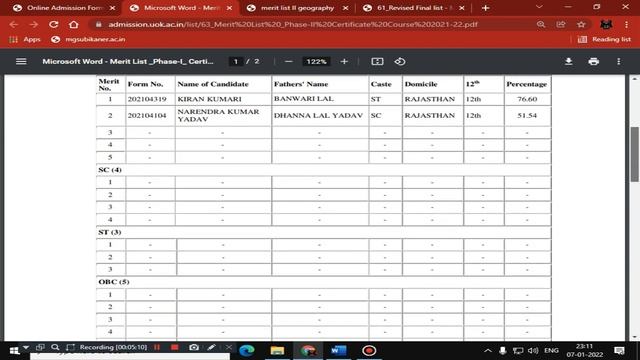The height and width of the screenshot is (360, 640).
Task: Select the recorder pen annotation tool
Action: pos(211,347)
